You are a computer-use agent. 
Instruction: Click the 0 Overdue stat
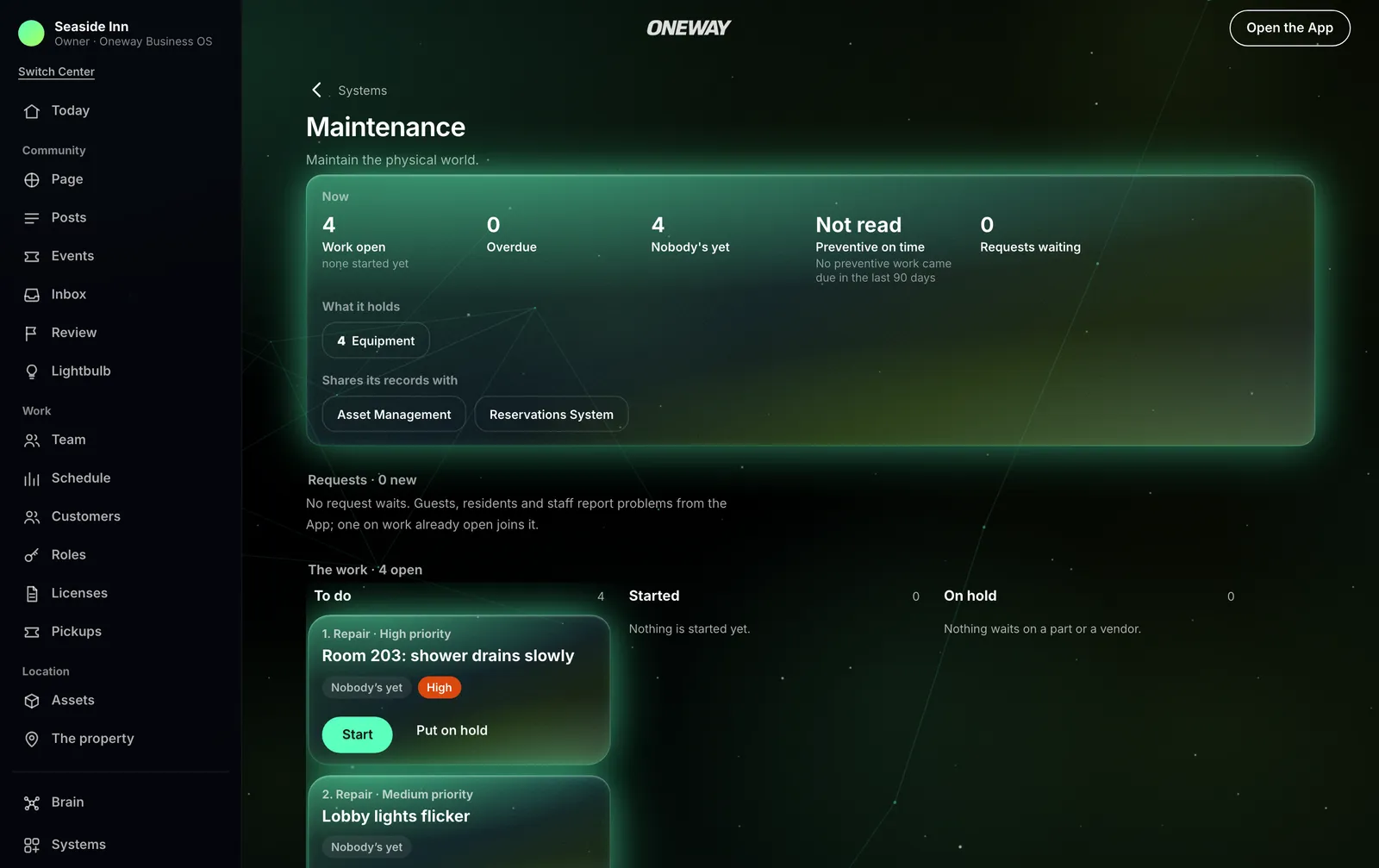point(512,234)
